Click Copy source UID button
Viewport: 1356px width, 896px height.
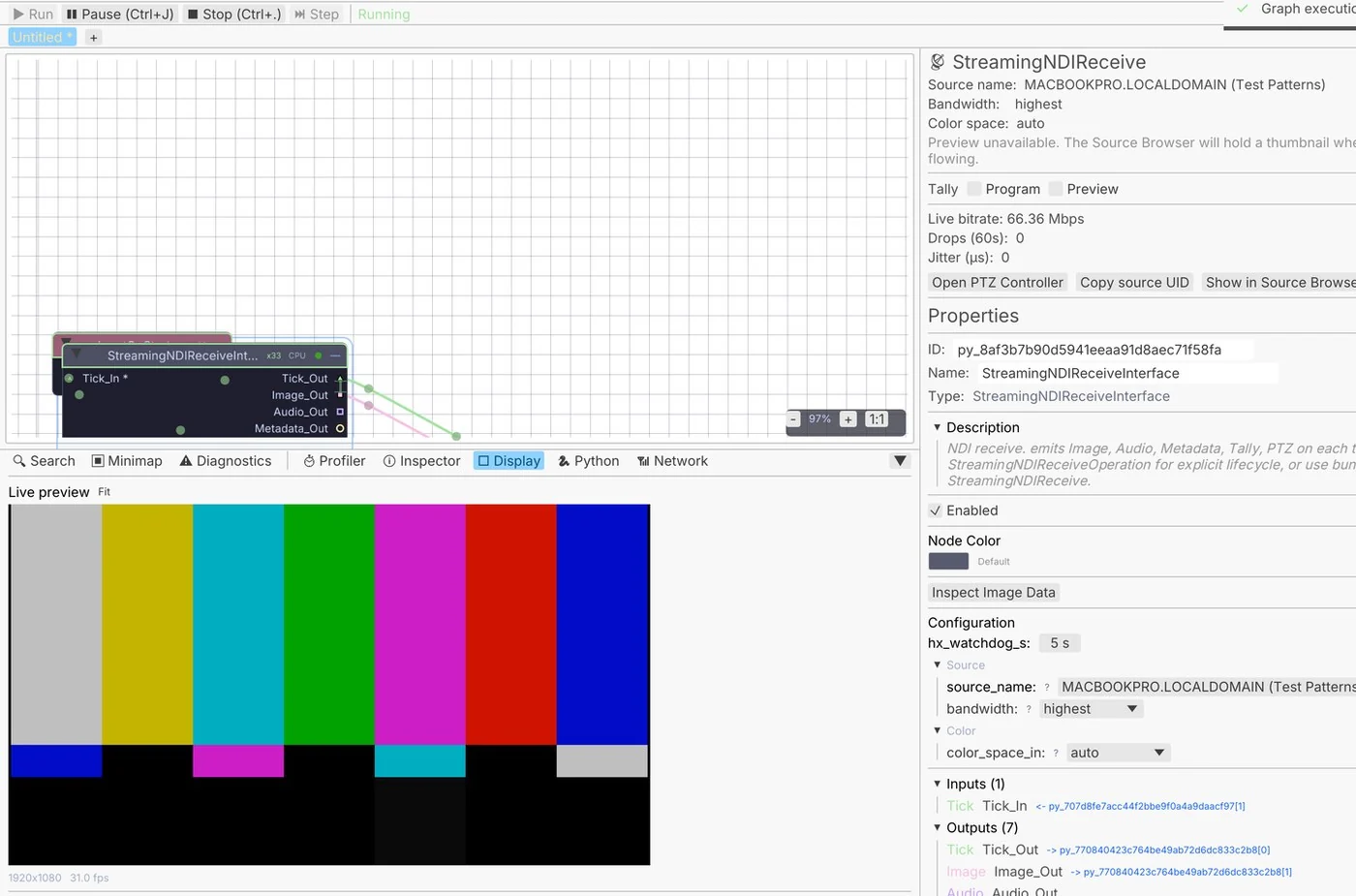click(x=1134, y=283)
